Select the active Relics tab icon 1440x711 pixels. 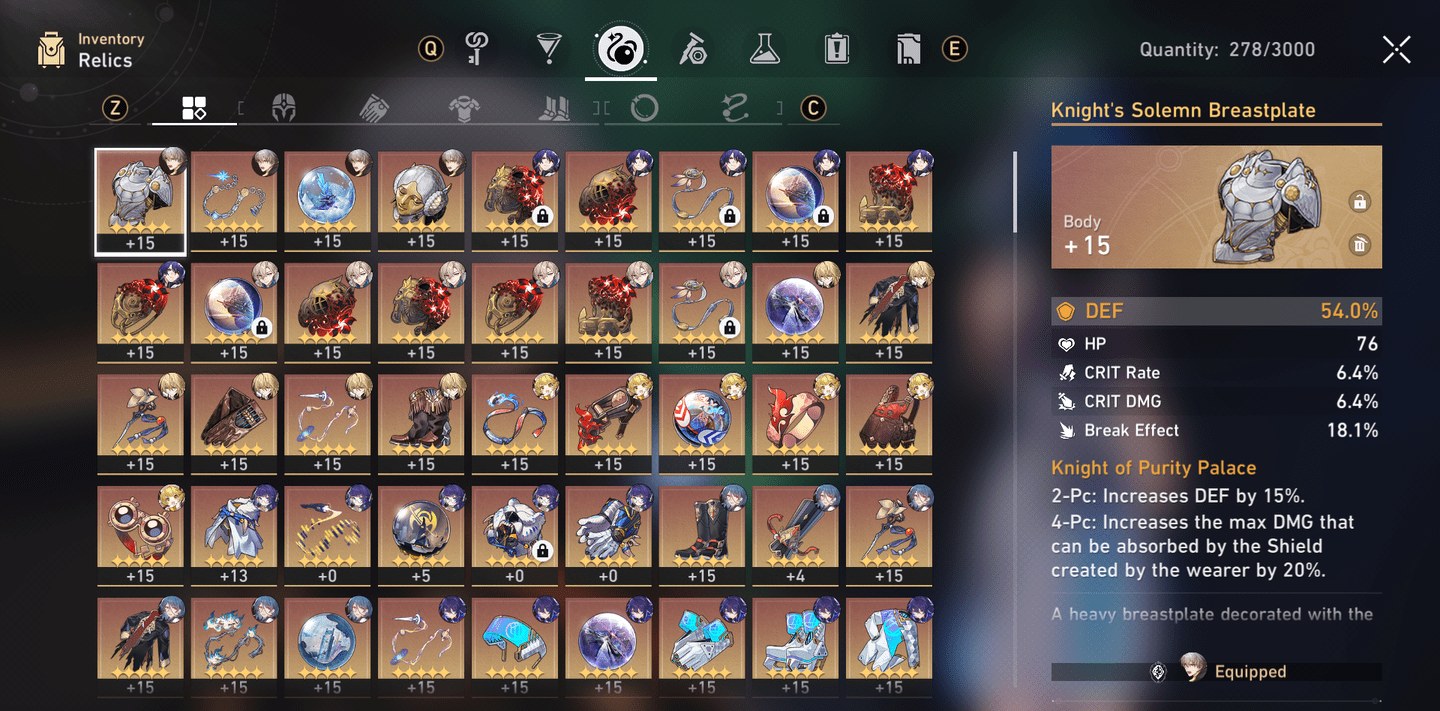pyautogui.click(x=621, y=48)
